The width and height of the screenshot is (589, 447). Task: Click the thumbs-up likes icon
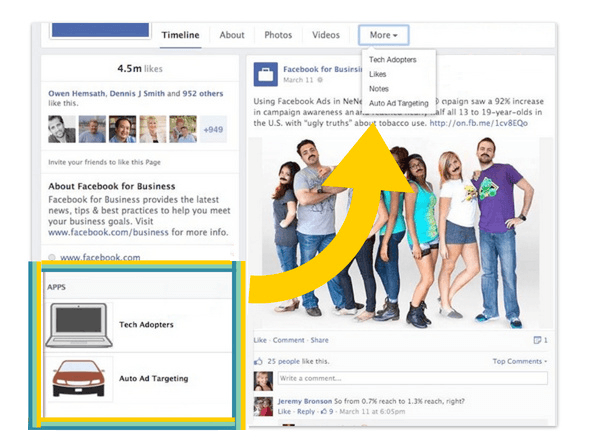[258, 361]
